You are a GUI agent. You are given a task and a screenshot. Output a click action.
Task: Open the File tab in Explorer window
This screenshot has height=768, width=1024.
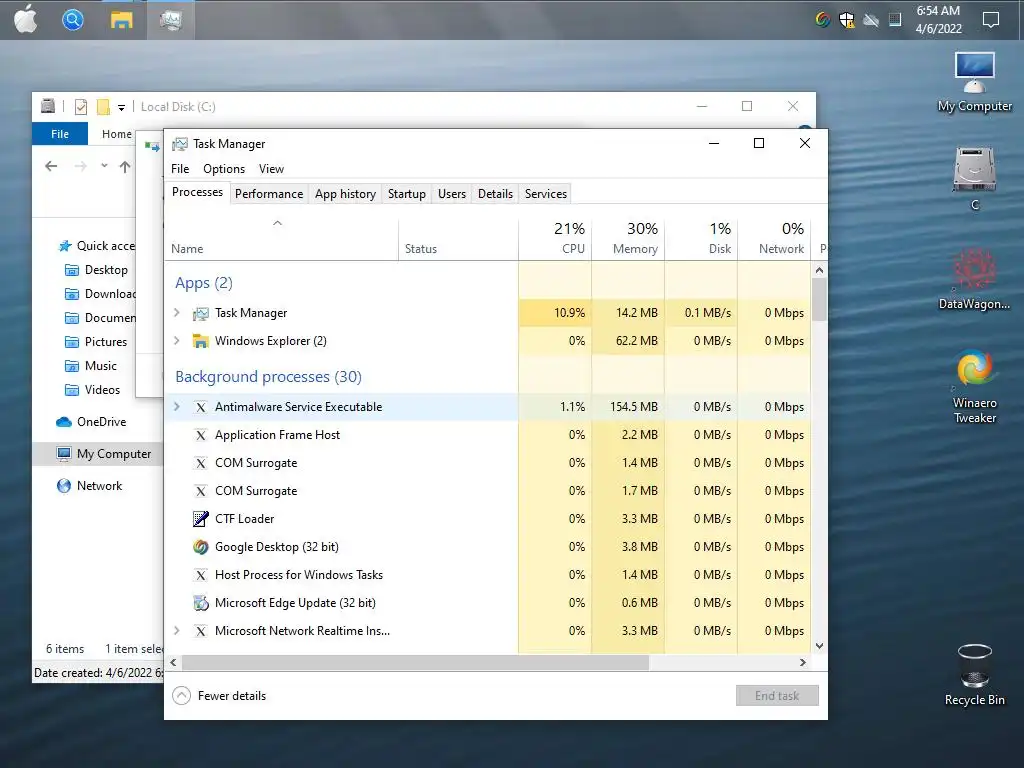tap(59, 134)
